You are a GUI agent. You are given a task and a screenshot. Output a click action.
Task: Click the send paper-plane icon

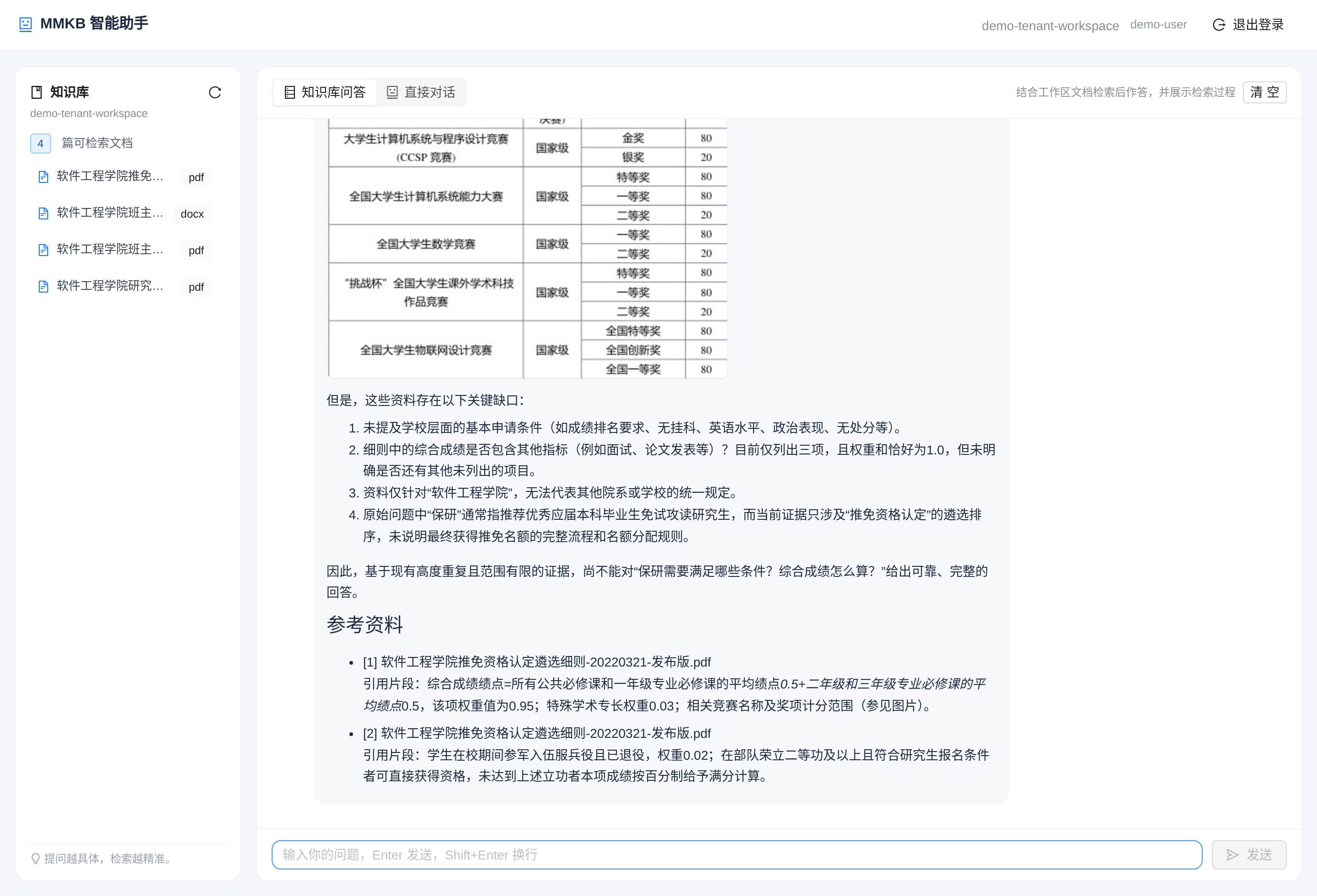coord(1232,855)
